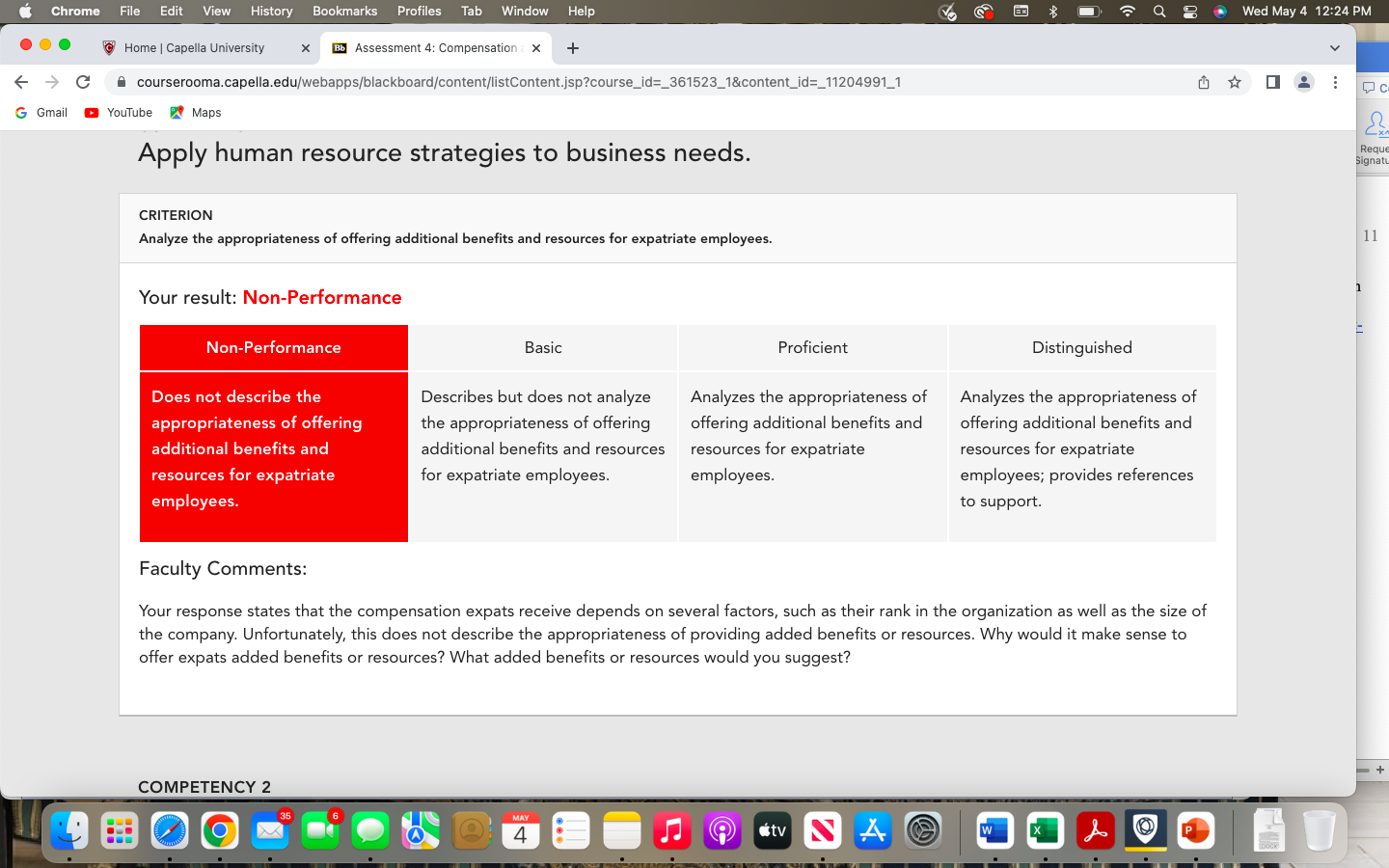Switch to Home | Capella University tab

tap(206, 48)
